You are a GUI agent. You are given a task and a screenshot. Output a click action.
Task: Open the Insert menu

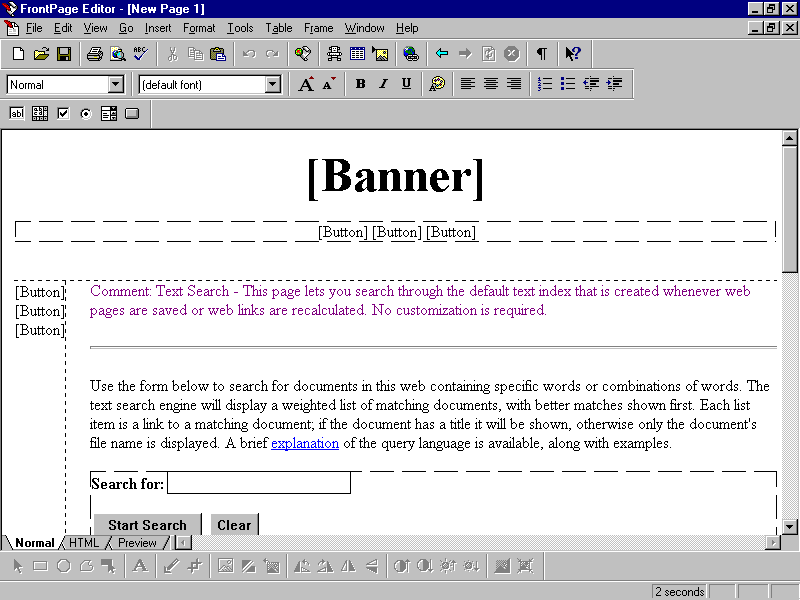point(158,28)
